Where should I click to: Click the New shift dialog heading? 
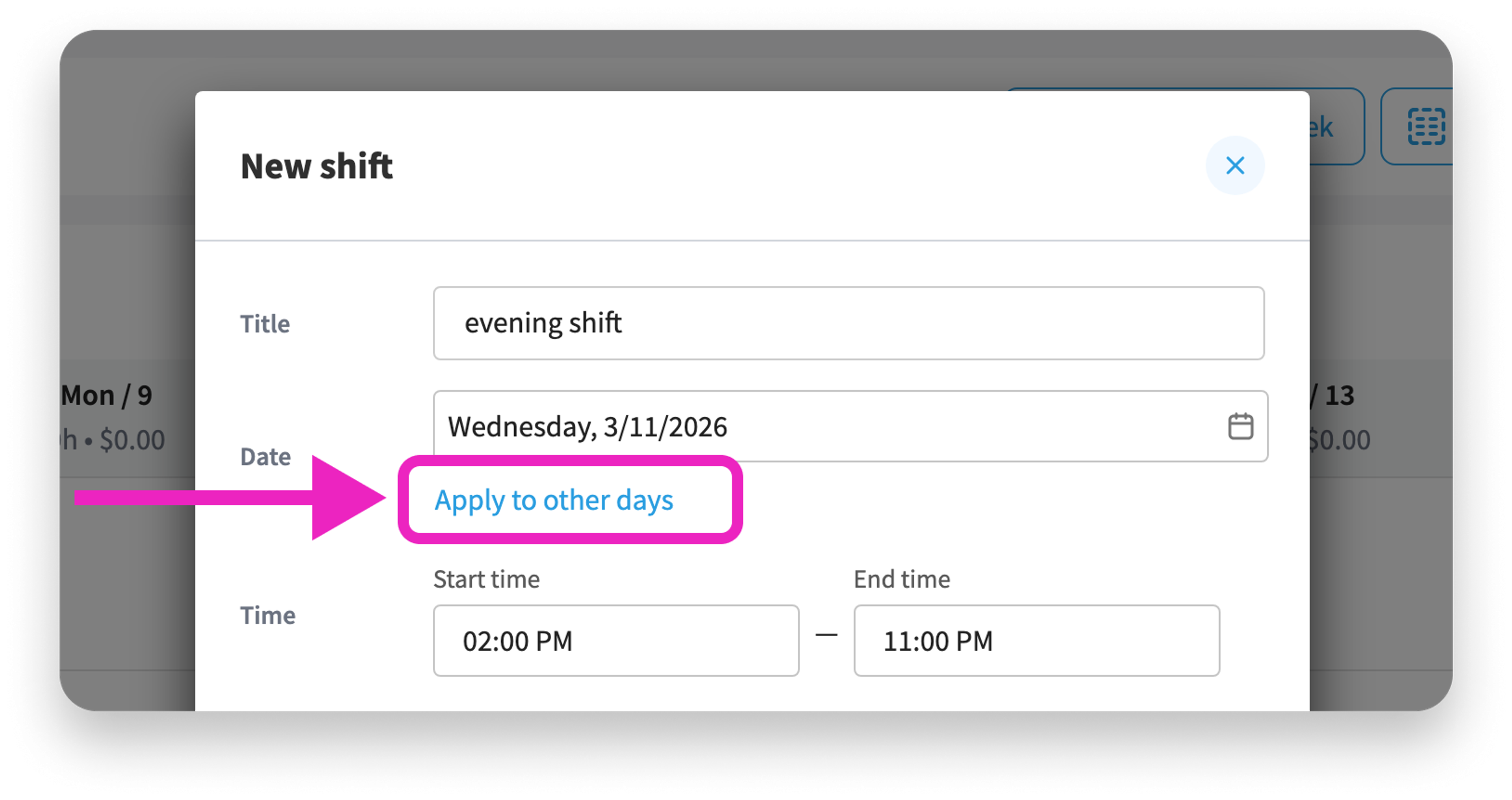click(316, 166)
